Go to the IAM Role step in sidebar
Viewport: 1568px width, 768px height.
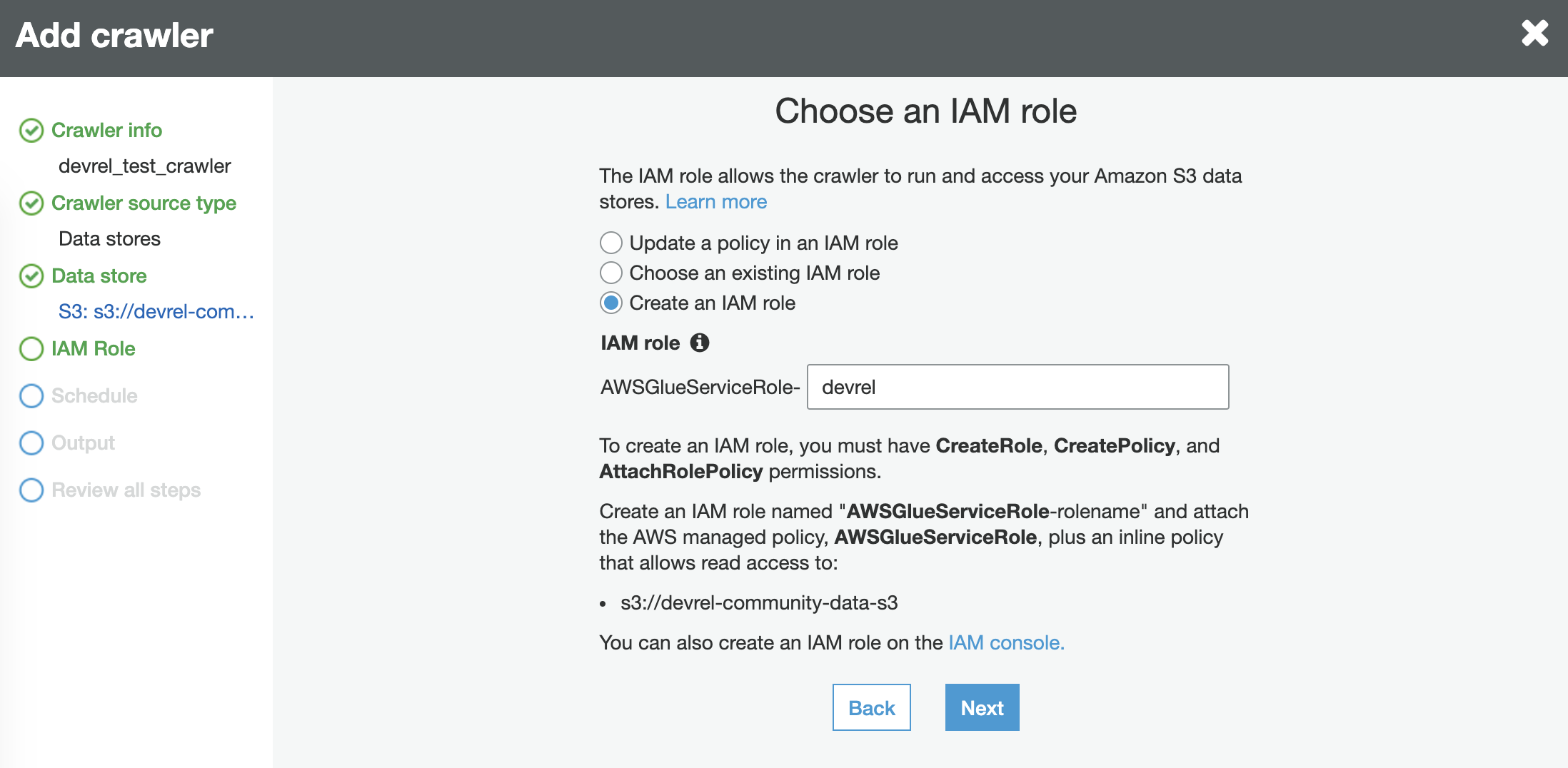[93, 349]
